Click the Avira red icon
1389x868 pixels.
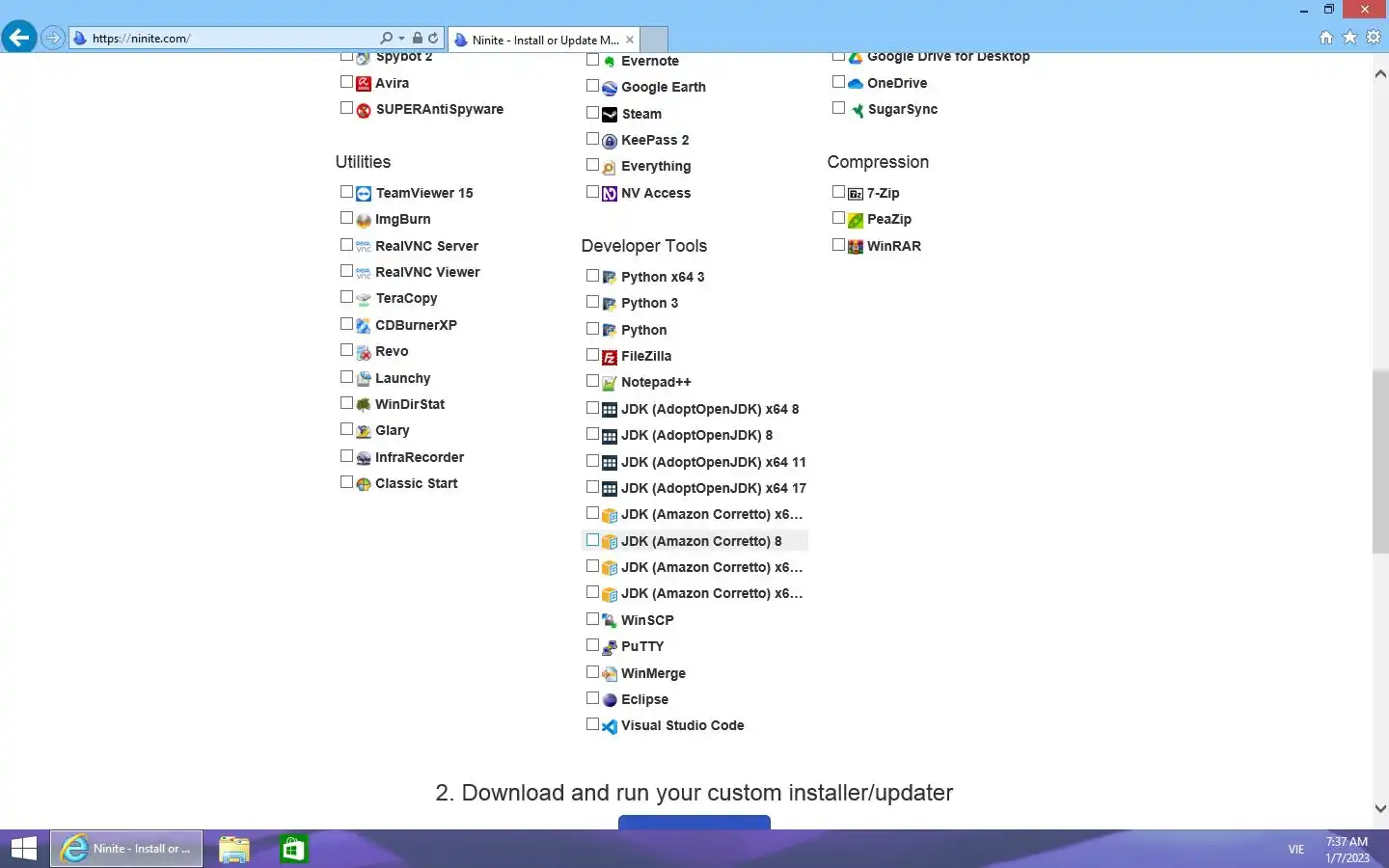coord(364,84)
